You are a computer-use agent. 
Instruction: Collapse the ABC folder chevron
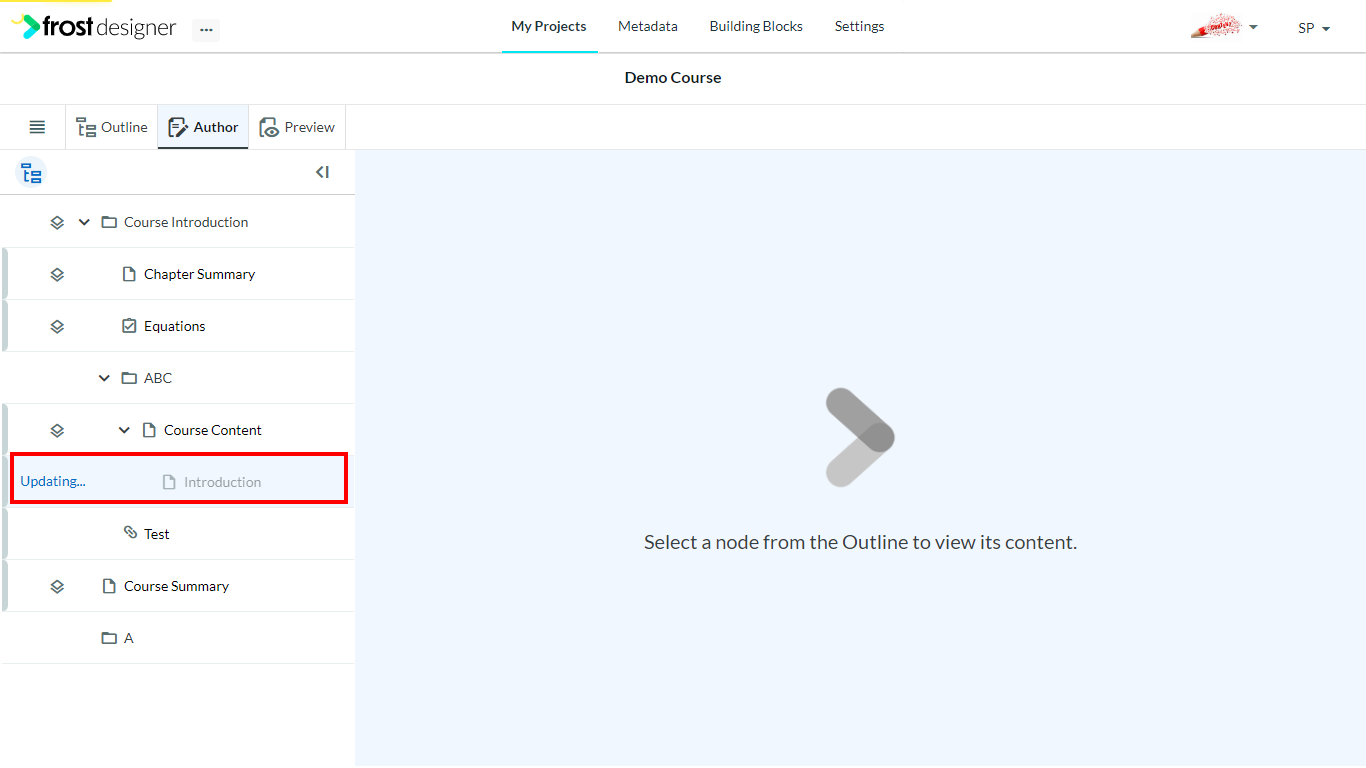(x=104, y=378)
